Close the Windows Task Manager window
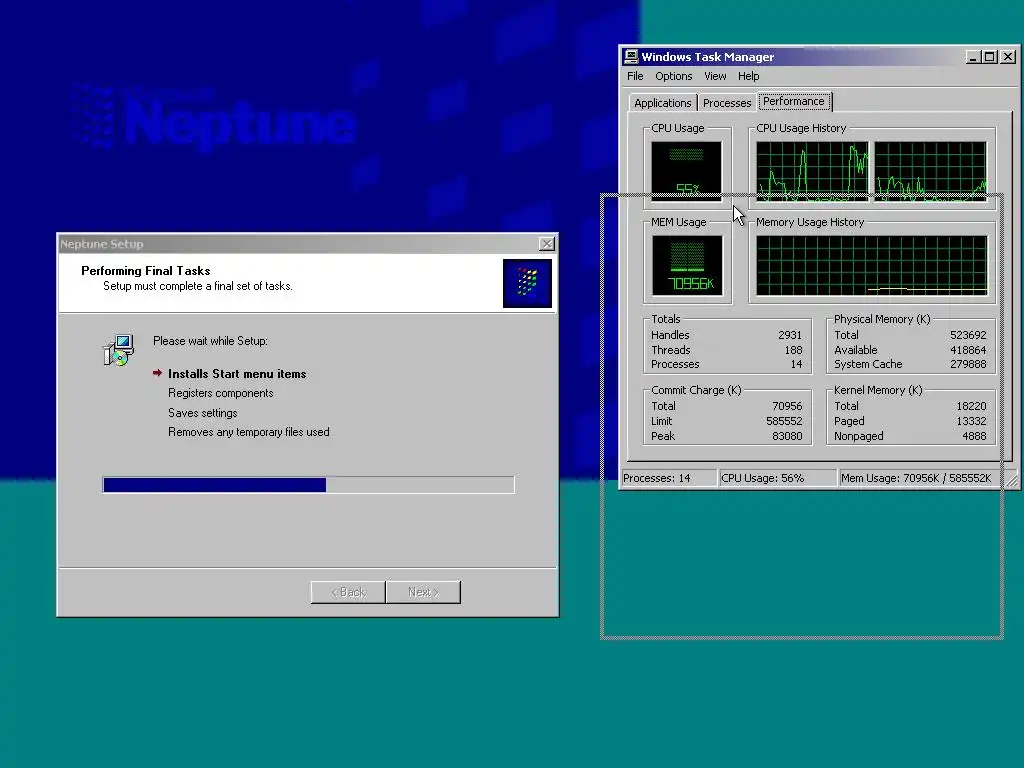Screen dimensions: 1024x768 click(x=1008, y=57)
